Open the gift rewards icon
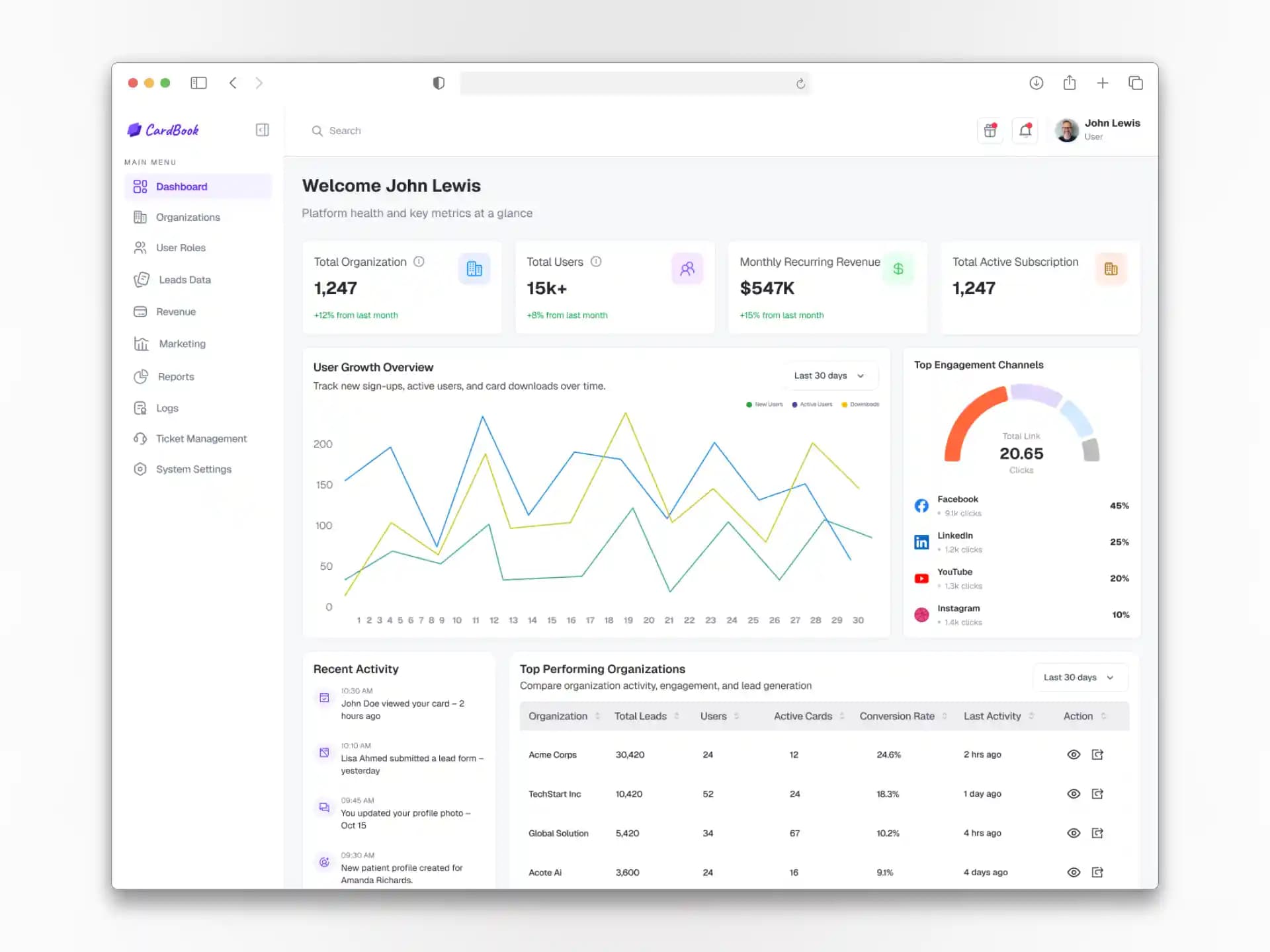Screen dimensions: 1270x952 (x=990, y=130)
